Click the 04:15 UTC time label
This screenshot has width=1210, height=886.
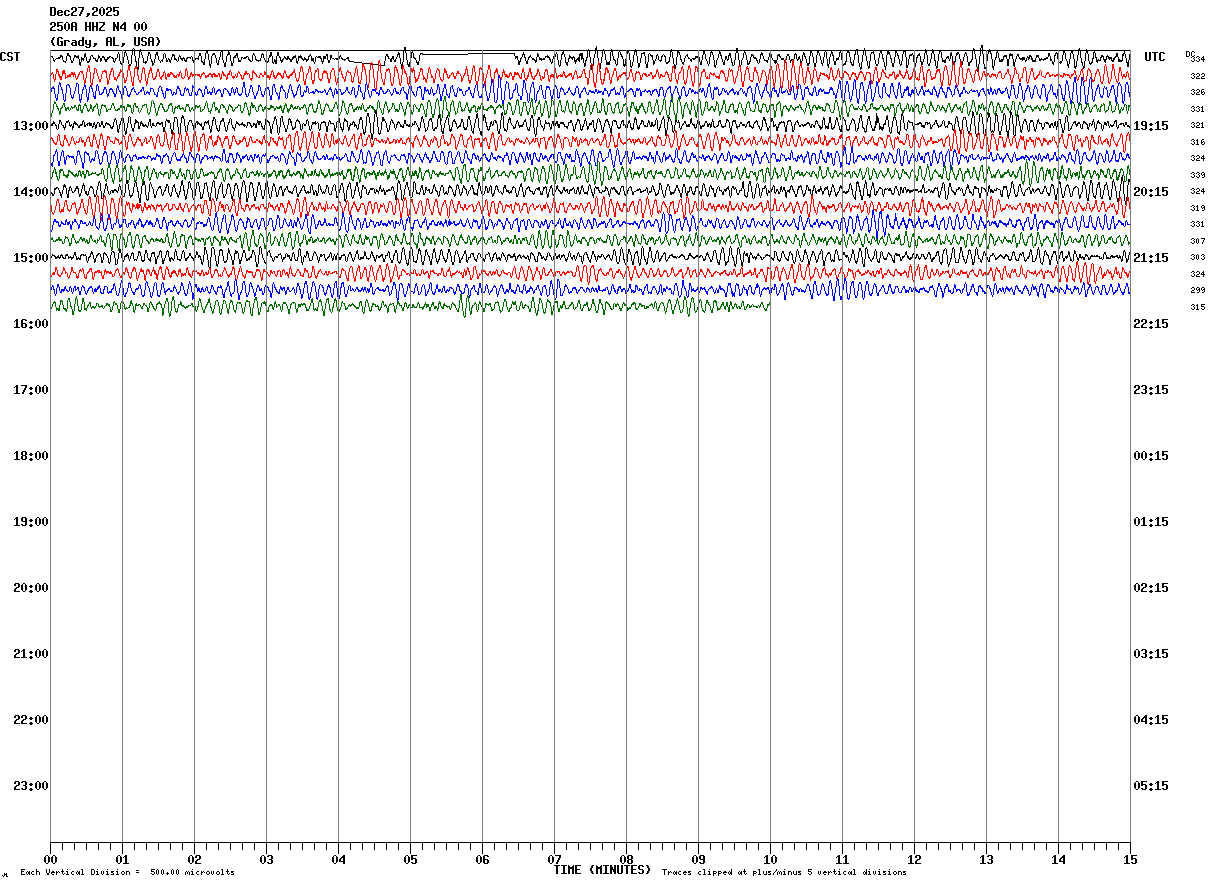point(1151,720)
